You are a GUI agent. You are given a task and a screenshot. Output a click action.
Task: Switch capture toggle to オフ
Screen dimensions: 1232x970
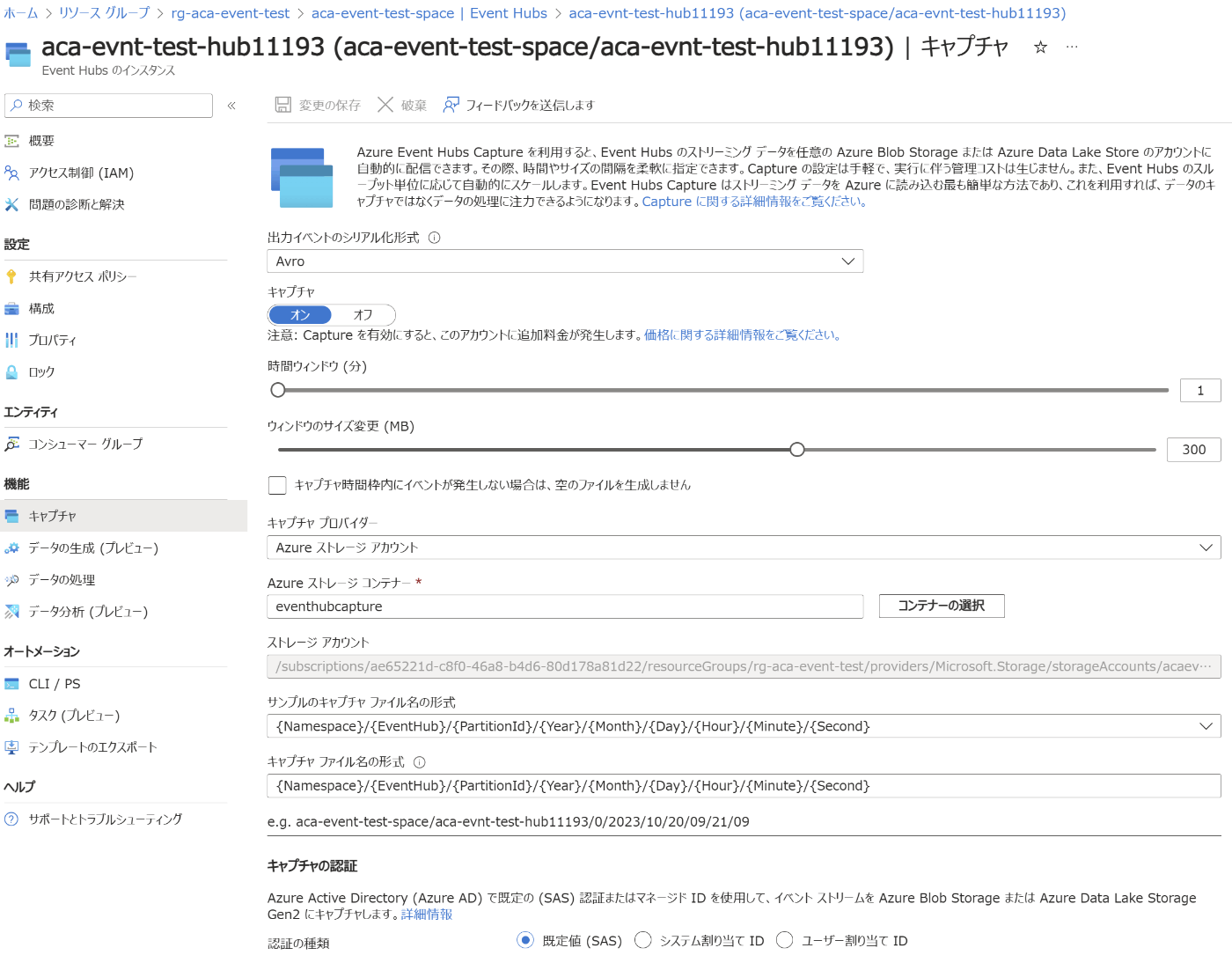click(363, 315)
